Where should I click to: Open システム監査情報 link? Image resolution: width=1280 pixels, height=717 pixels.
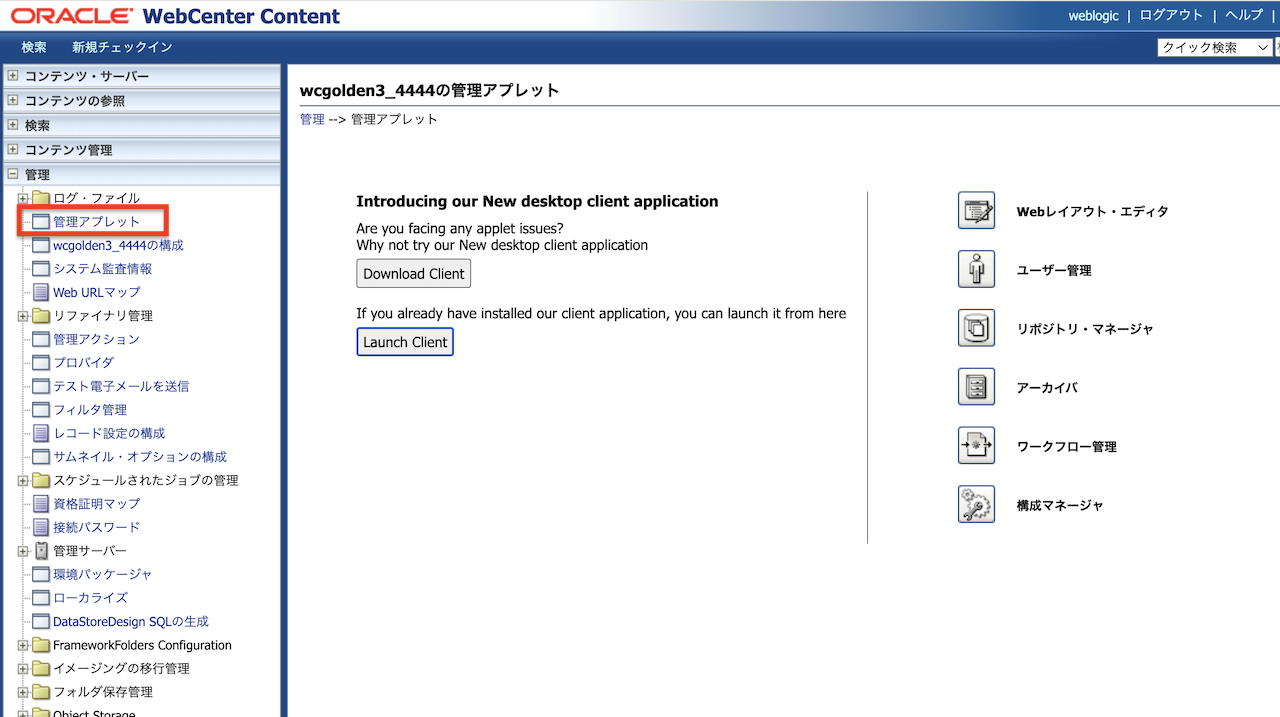[x=102, y=269]
